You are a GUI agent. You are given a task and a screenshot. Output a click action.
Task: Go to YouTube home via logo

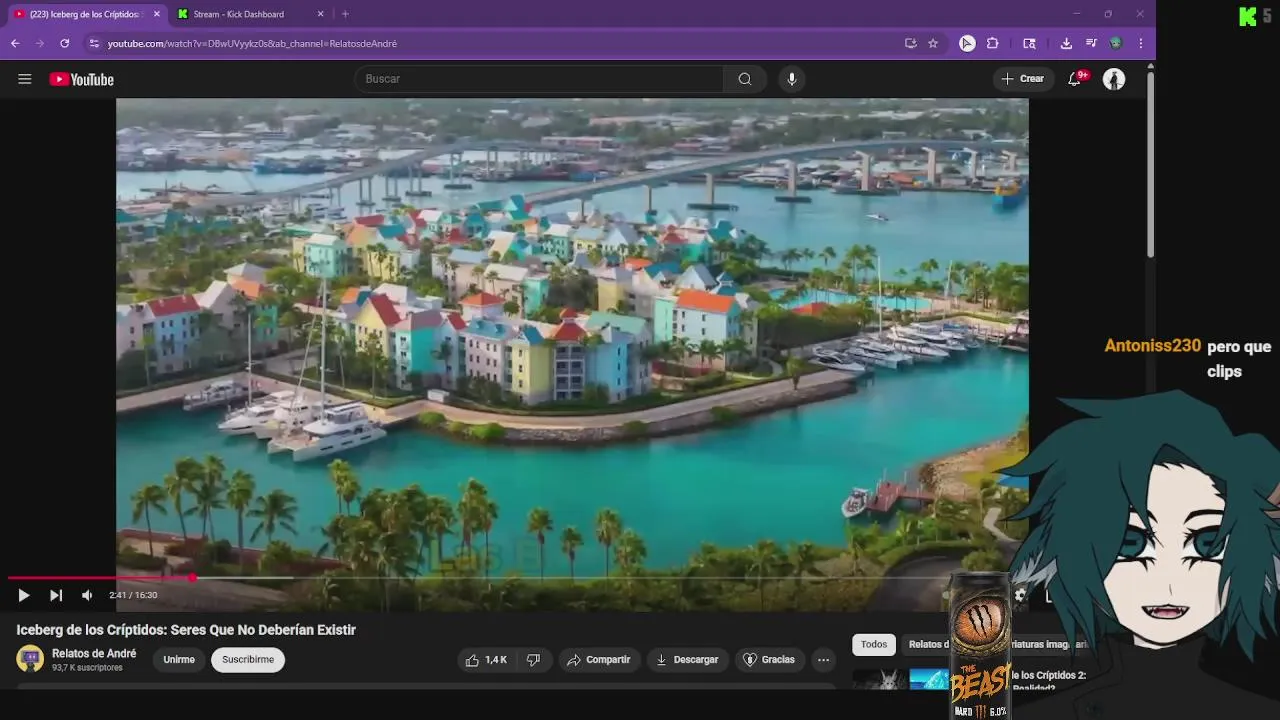point(81,79)
